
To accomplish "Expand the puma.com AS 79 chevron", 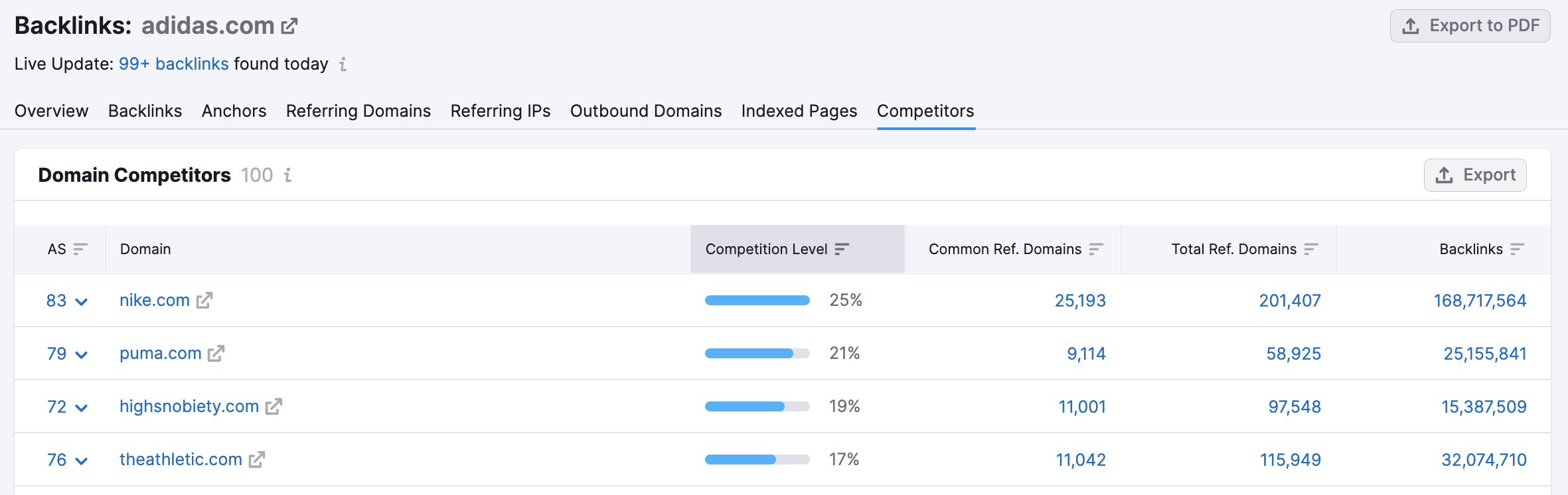I will coord(82,355).
